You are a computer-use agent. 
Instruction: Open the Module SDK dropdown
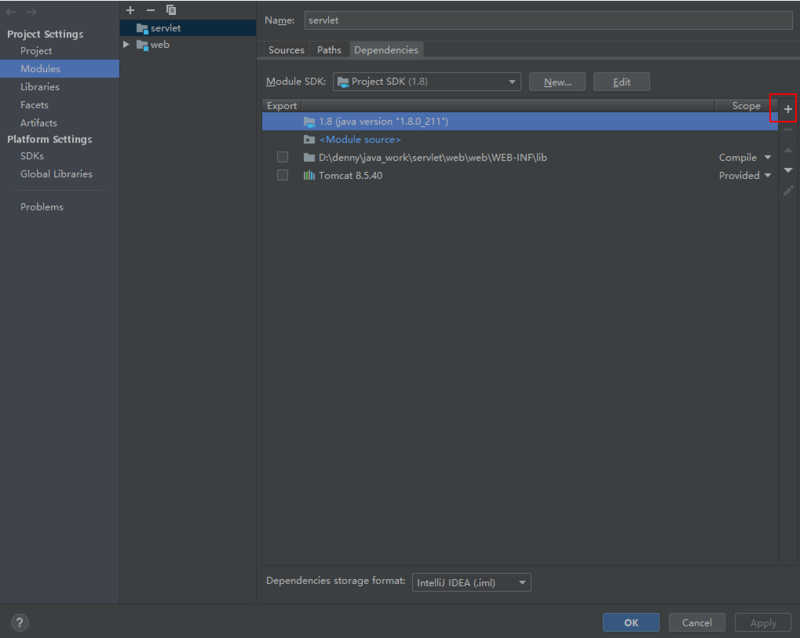click(x=427, y=82)
